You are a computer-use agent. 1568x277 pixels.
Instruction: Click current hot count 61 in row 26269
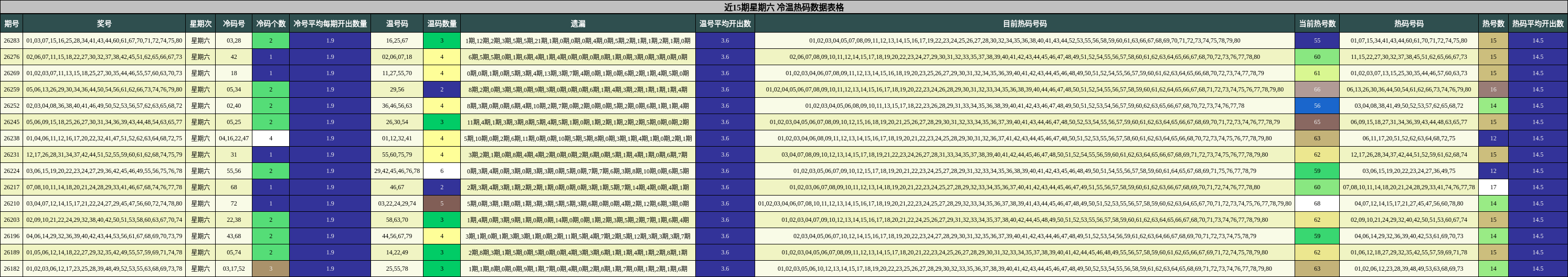[x=1317, y=73]
